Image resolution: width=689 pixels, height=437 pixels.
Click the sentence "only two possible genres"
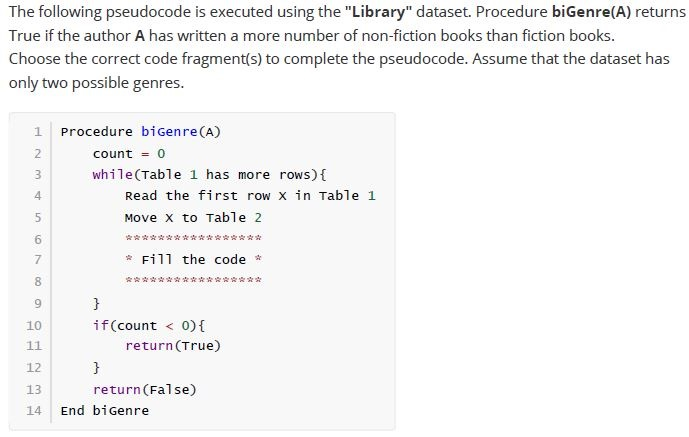(x=96, y=83)
